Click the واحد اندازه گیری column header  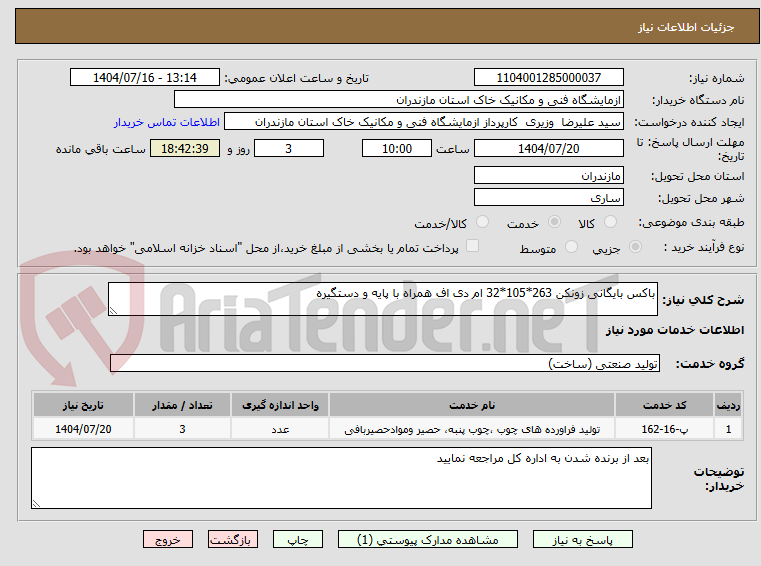click(x=280, y=405)
